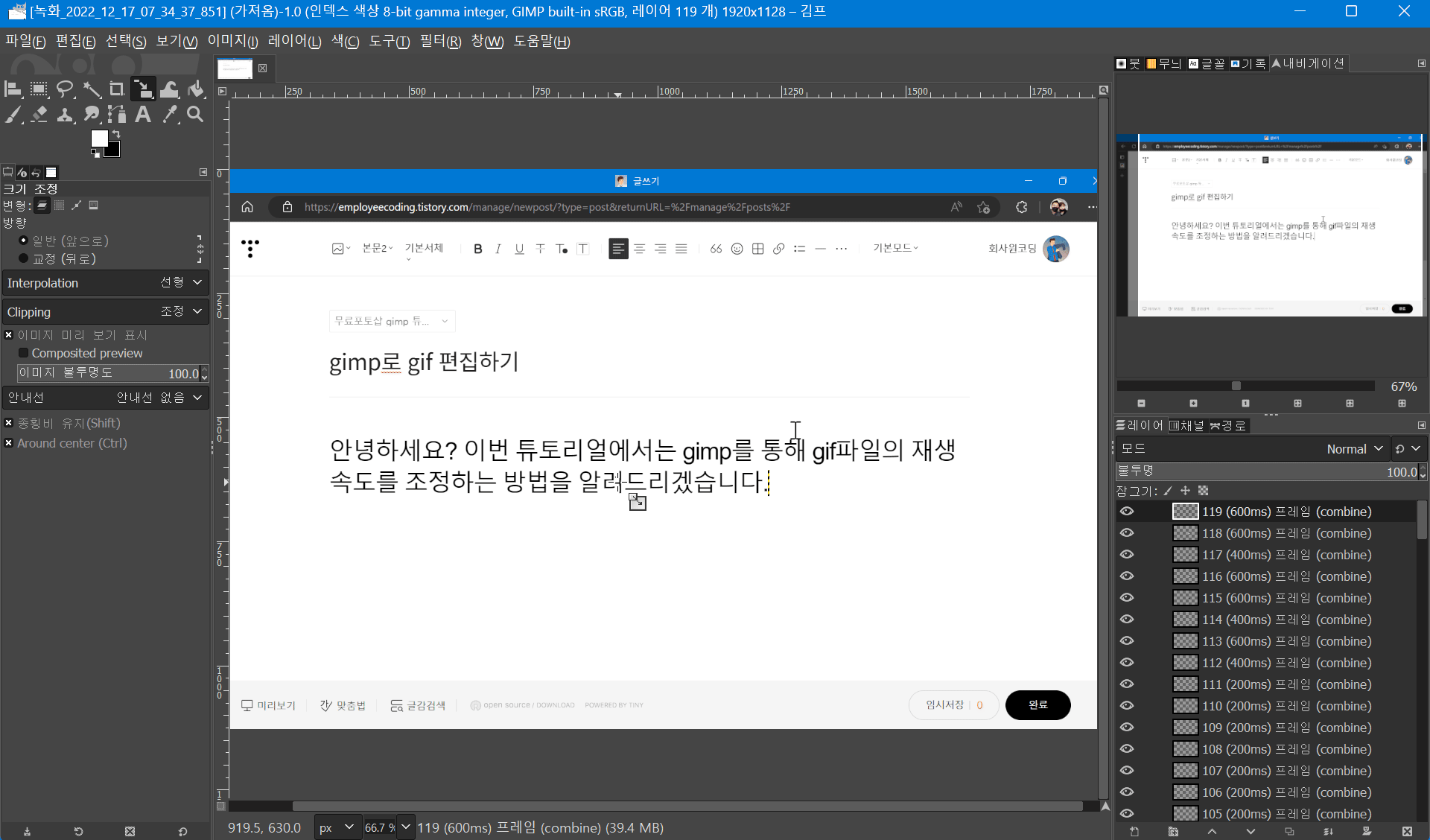Select the Bucket Fill tool
Image resolution: width=1430 pixels, height=840 pixels.
coord(196,90)
